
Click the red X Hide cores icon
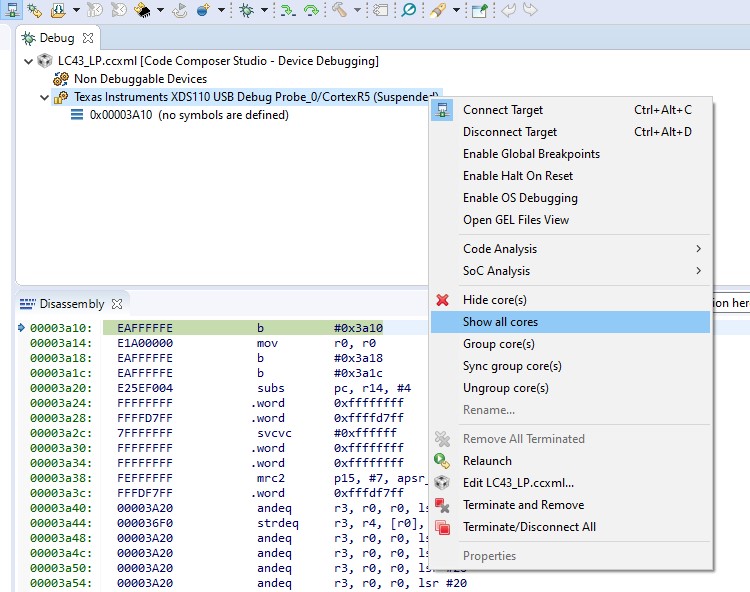pos(442,300)
